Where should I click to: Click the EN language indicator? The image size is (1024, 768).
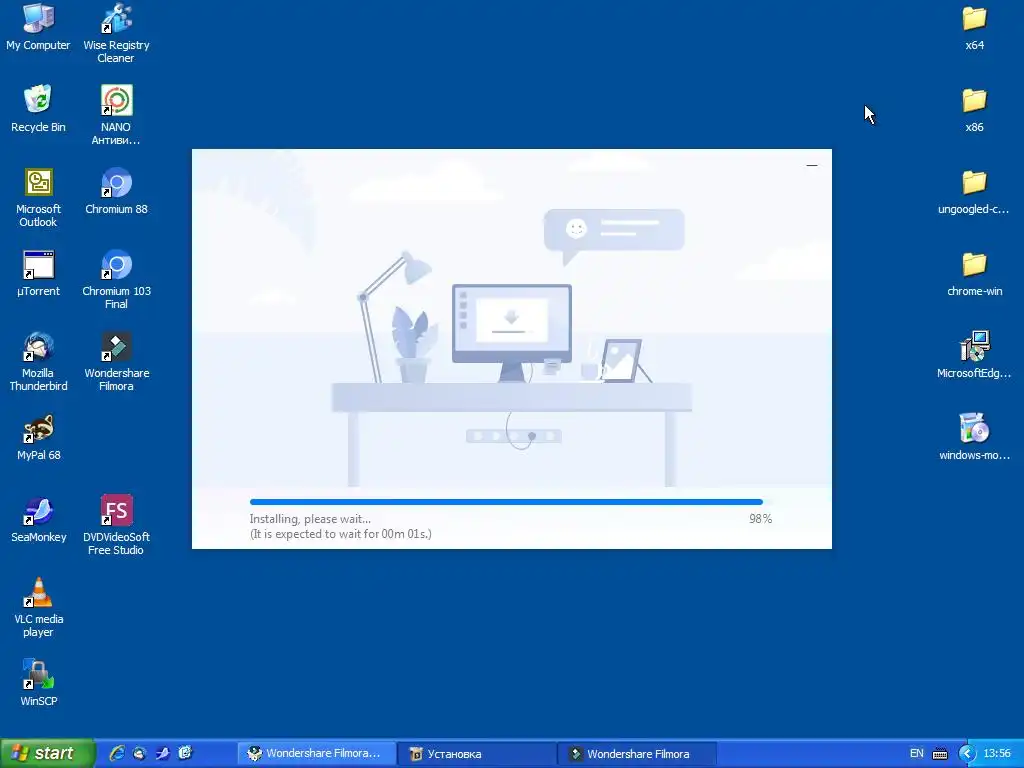(917, 753)
